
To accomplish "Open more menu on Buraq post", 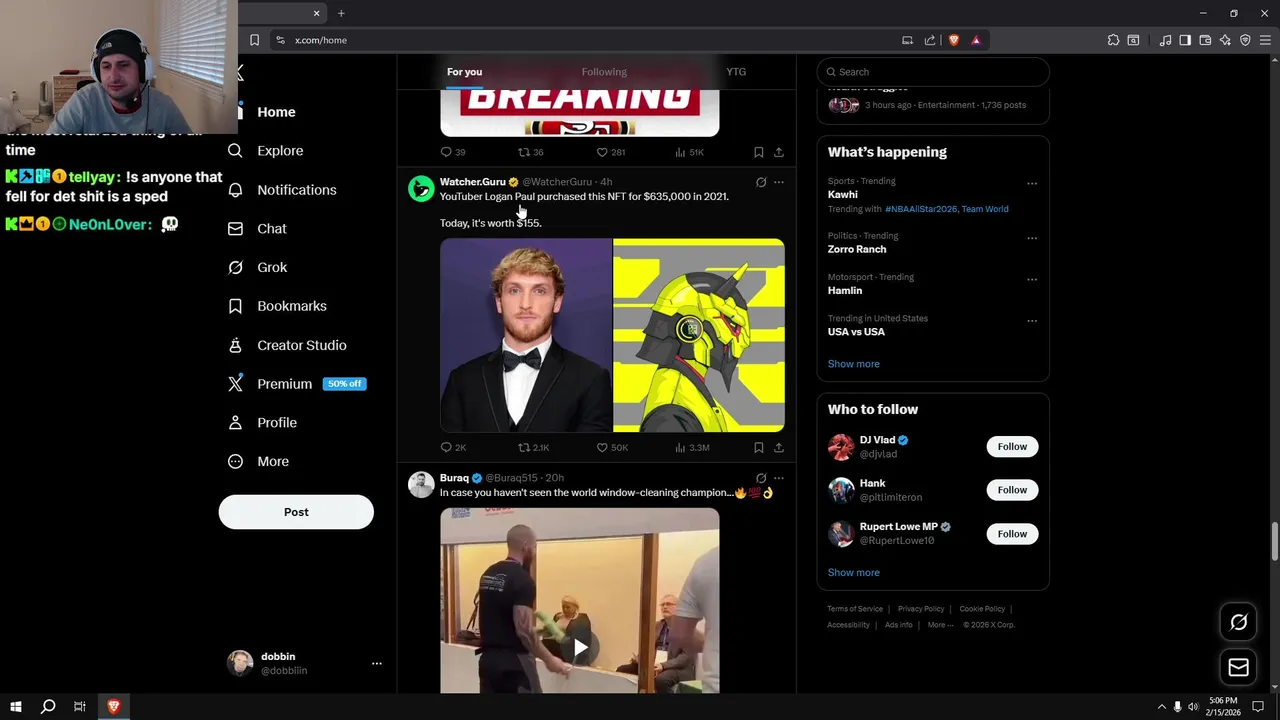I will [x=779, y=478].
